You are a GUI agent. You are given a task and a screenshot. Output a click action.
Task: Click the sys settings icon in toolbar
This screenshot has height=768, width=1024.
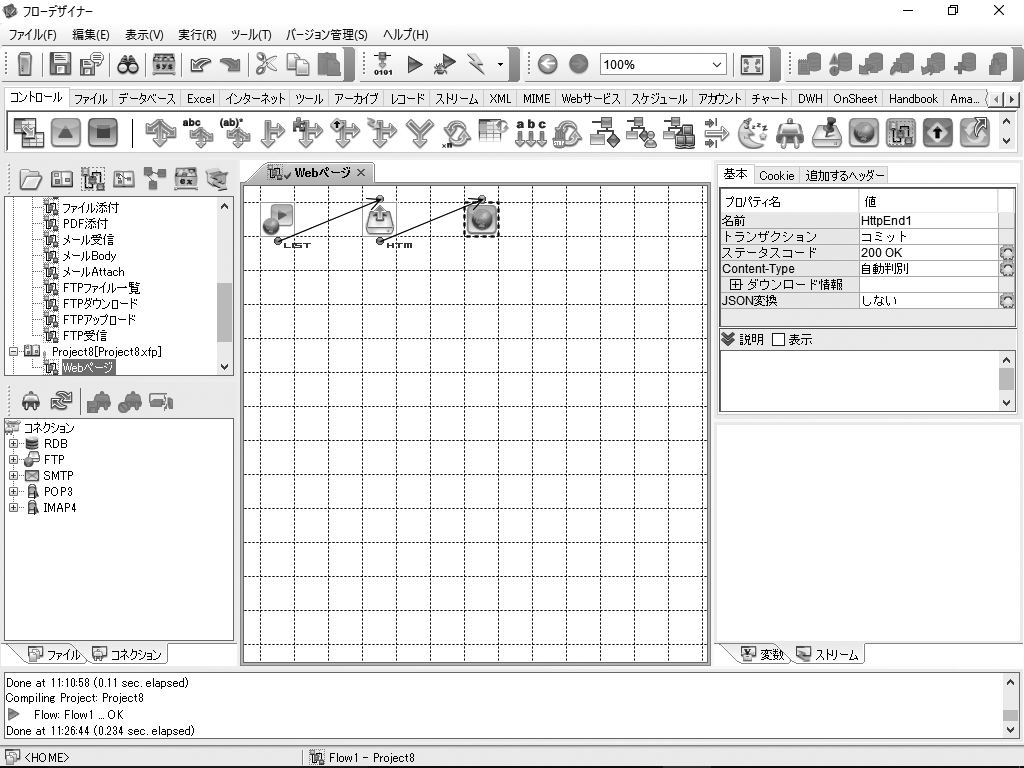(163, 64)
